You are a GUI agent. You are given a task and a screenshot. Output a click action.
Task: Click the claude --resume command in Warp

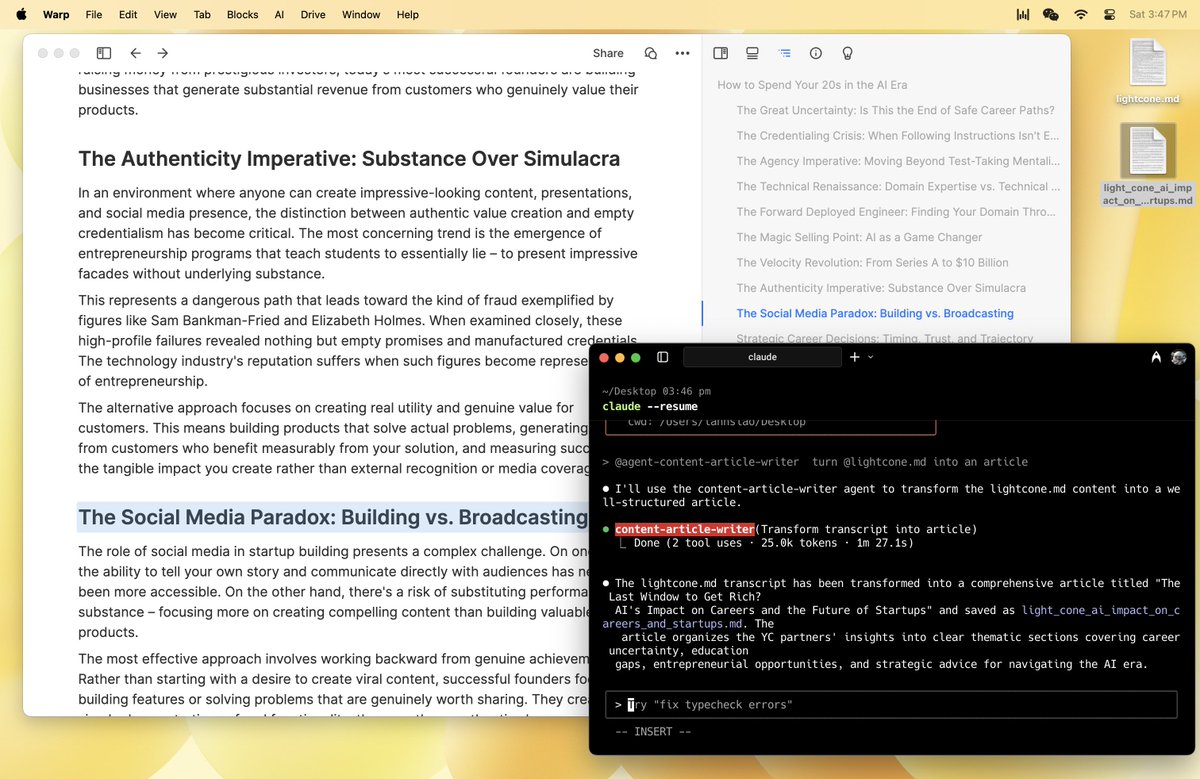coord(650,406)
